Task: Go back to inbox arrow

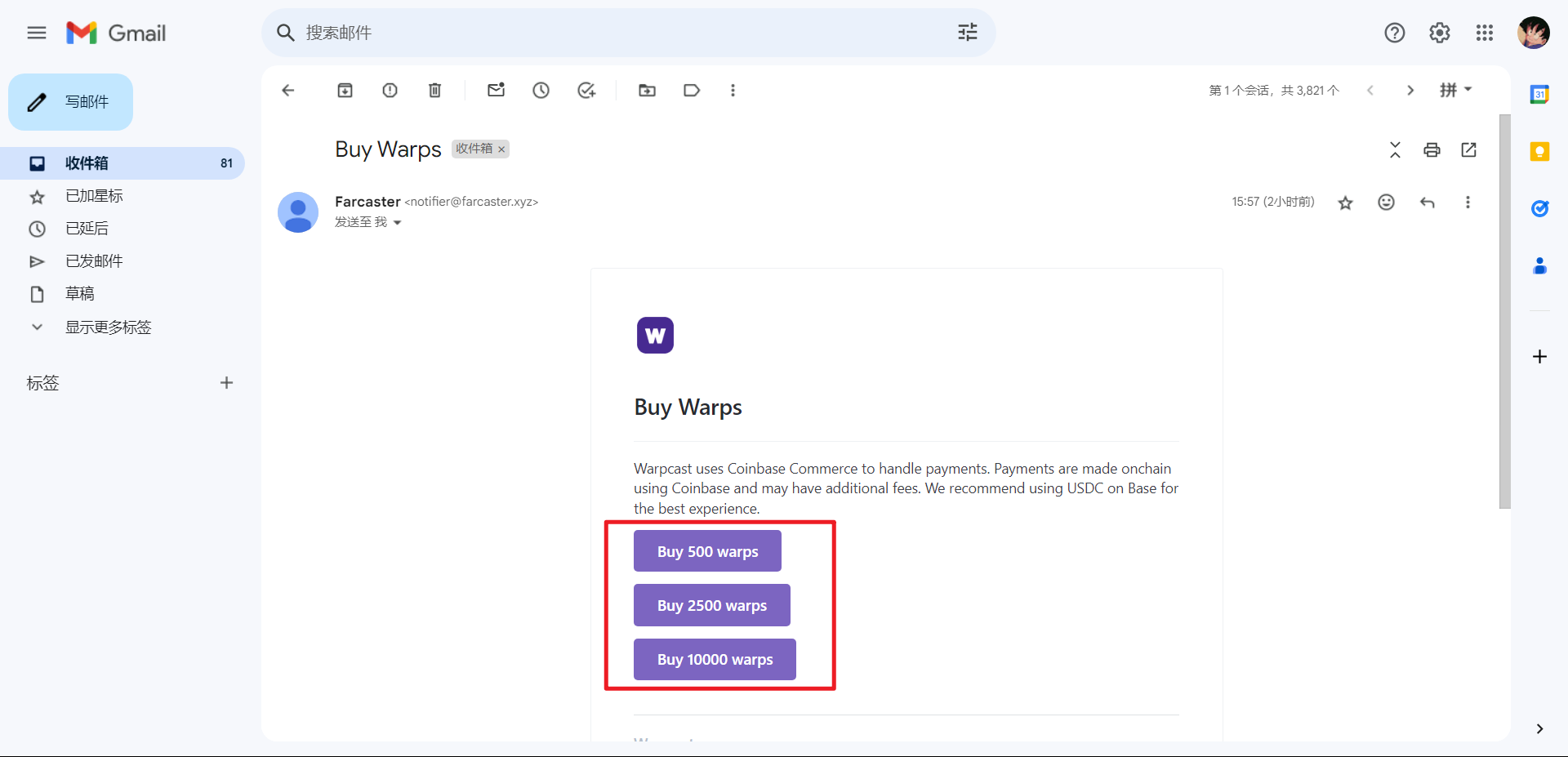Action: point(287,90)
